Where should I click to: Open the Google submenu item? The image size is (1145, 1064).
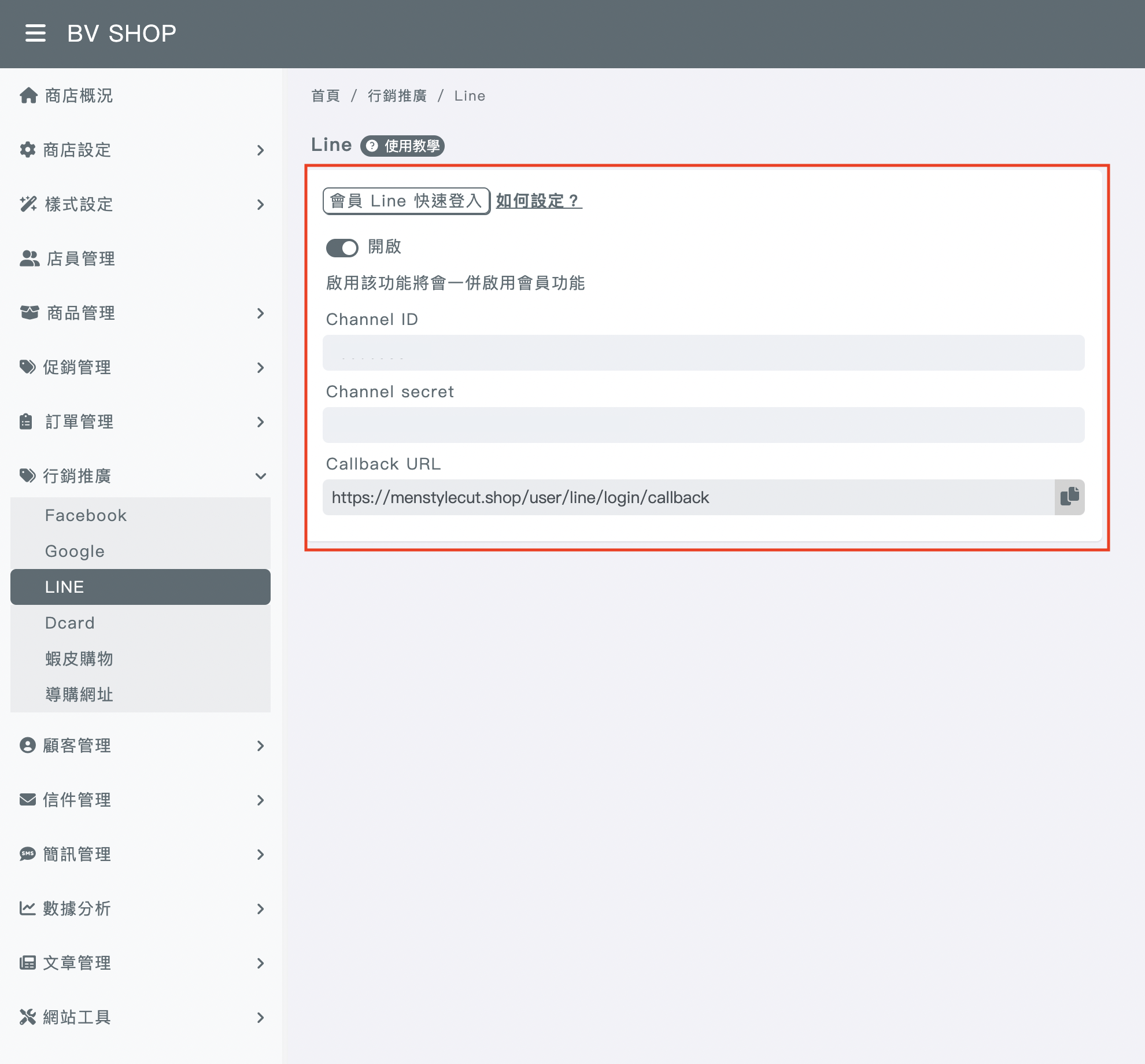(141, 551)
